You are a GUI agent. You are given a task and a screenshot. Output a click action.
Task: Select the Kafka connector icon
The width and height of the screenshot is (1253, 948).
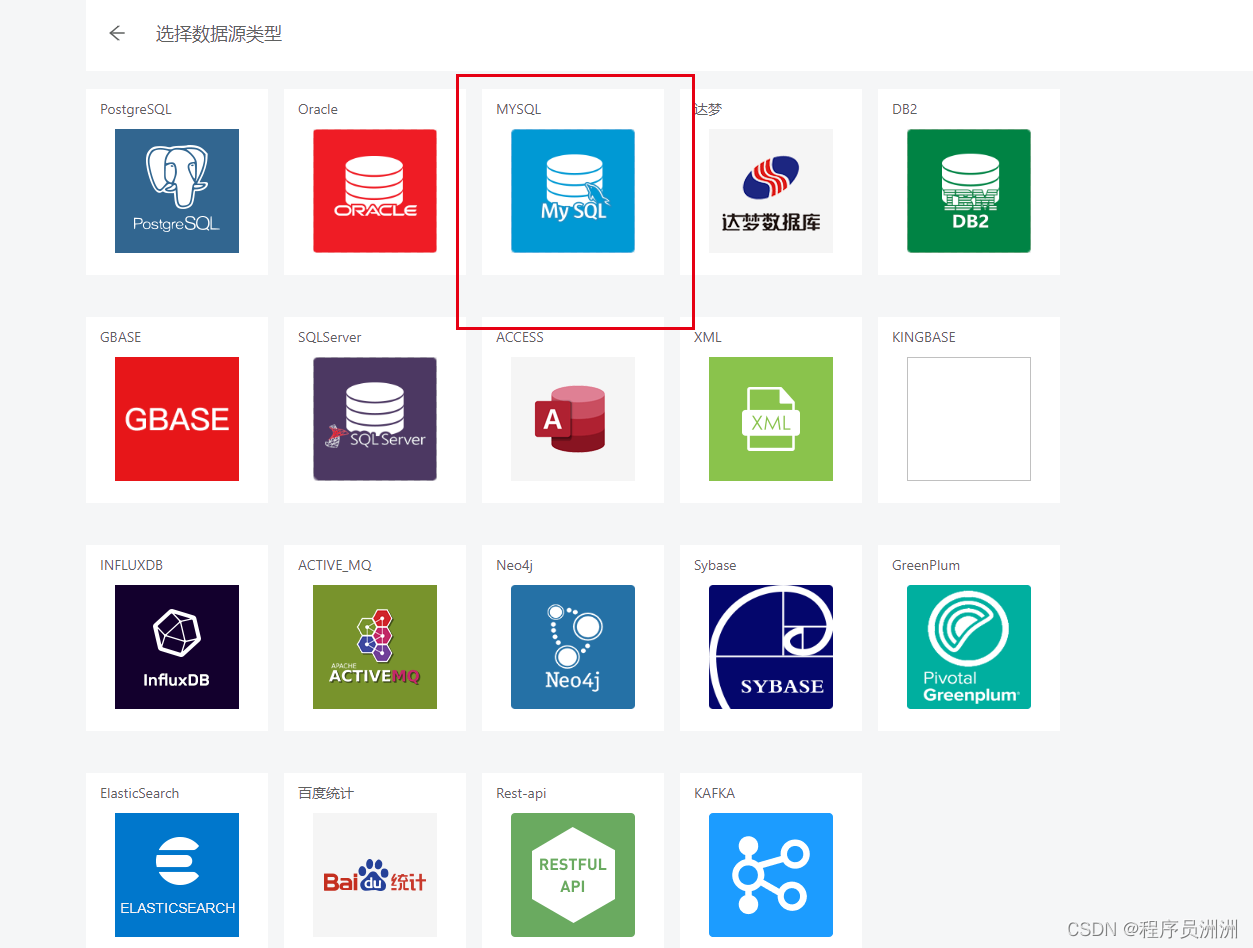771,875
